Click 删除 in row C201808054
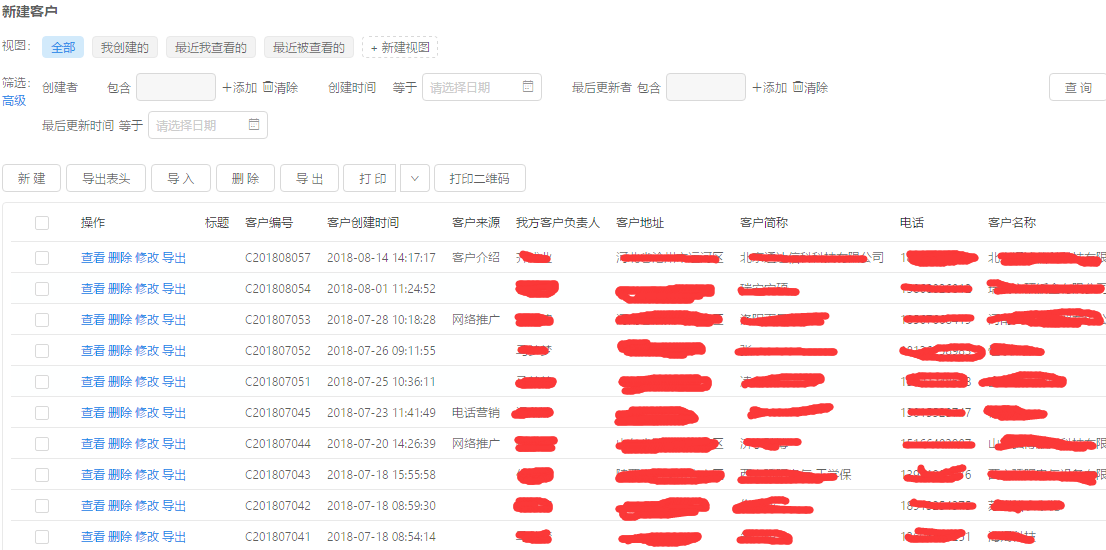This screenshot has height=550, width=1106. 120,288
